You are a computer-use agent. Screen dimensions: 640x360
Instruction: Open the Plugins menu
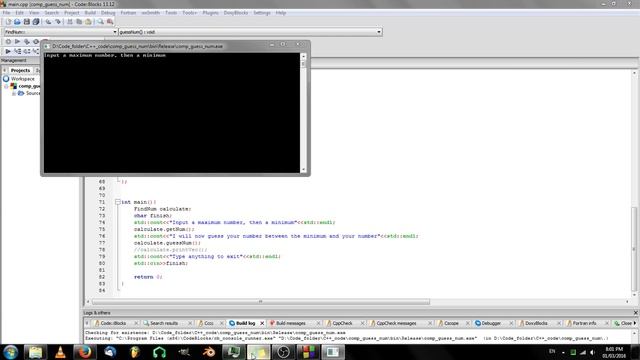[x=211, y=13]
